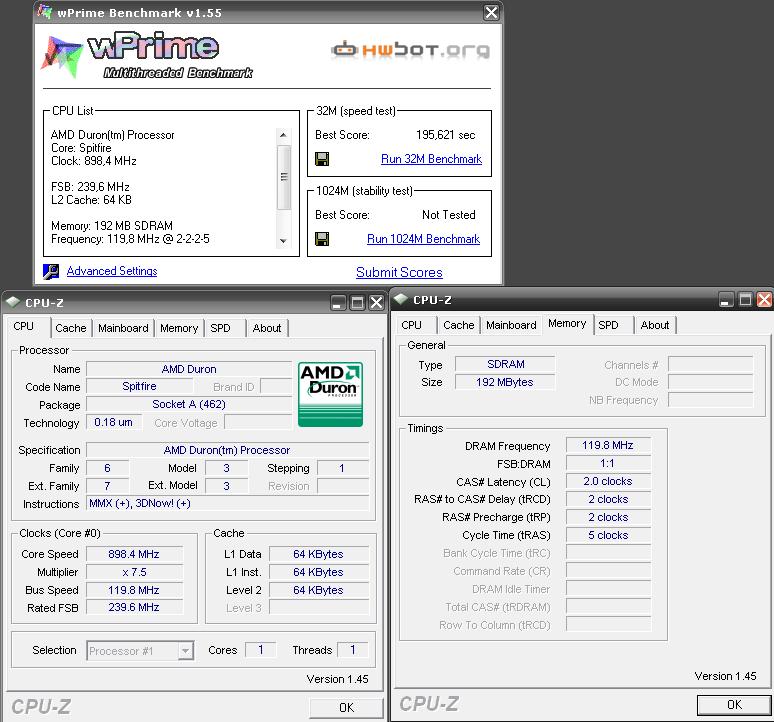Click 'Frequency: 119,8 MHz @ 2-2-2-5' line
This screenshot has height=722, width=774.
click(x=130, y=239)
